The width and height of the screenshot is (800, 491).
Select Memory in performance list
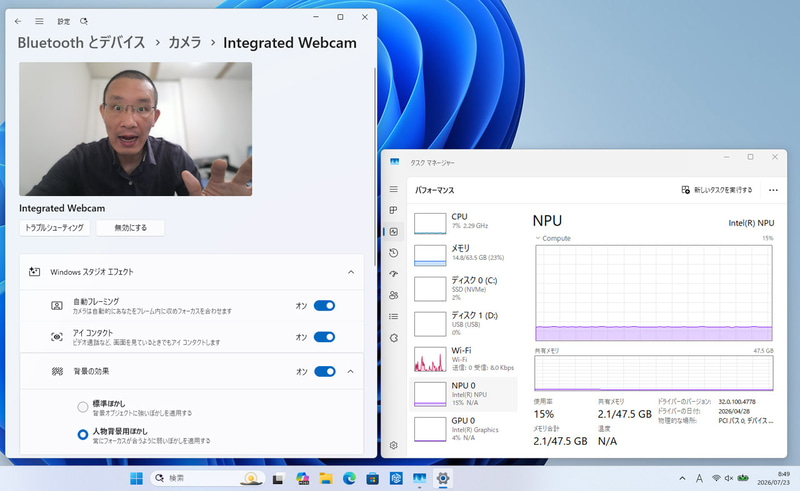coord(463,255)
